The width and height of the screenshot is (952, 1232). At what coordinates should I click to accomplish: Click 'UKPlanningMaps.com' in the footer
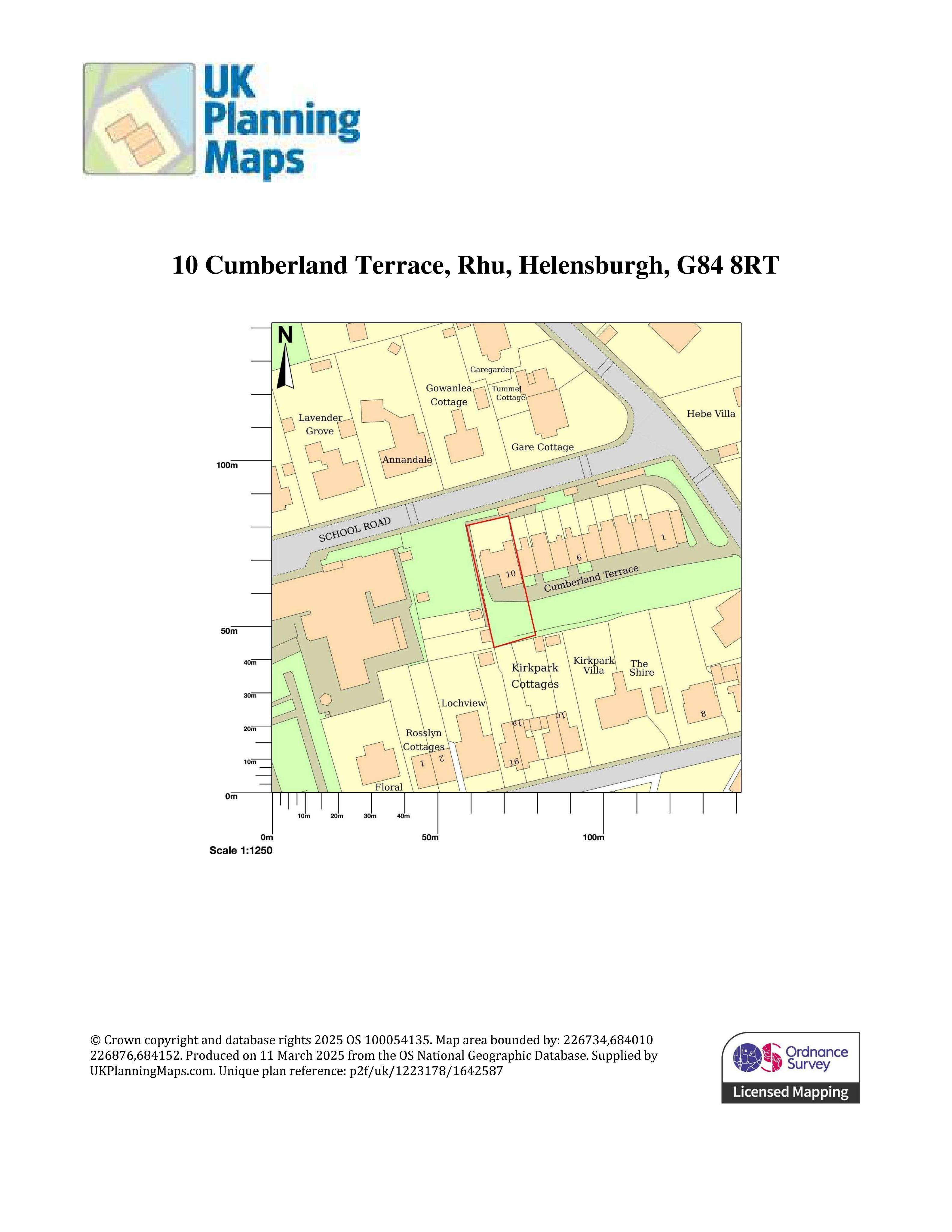click(x=152, y=1071)
